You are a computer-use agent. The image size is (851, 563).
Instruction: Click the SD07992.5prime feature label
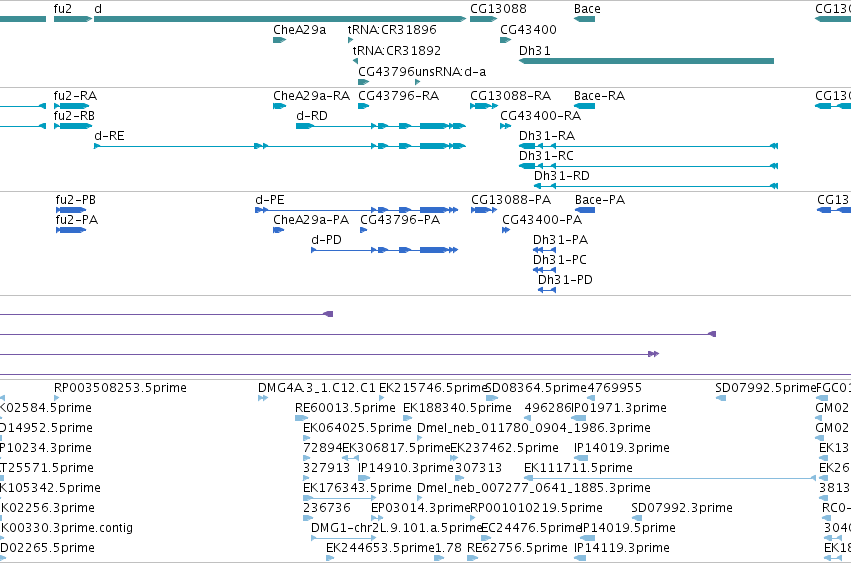765,388
